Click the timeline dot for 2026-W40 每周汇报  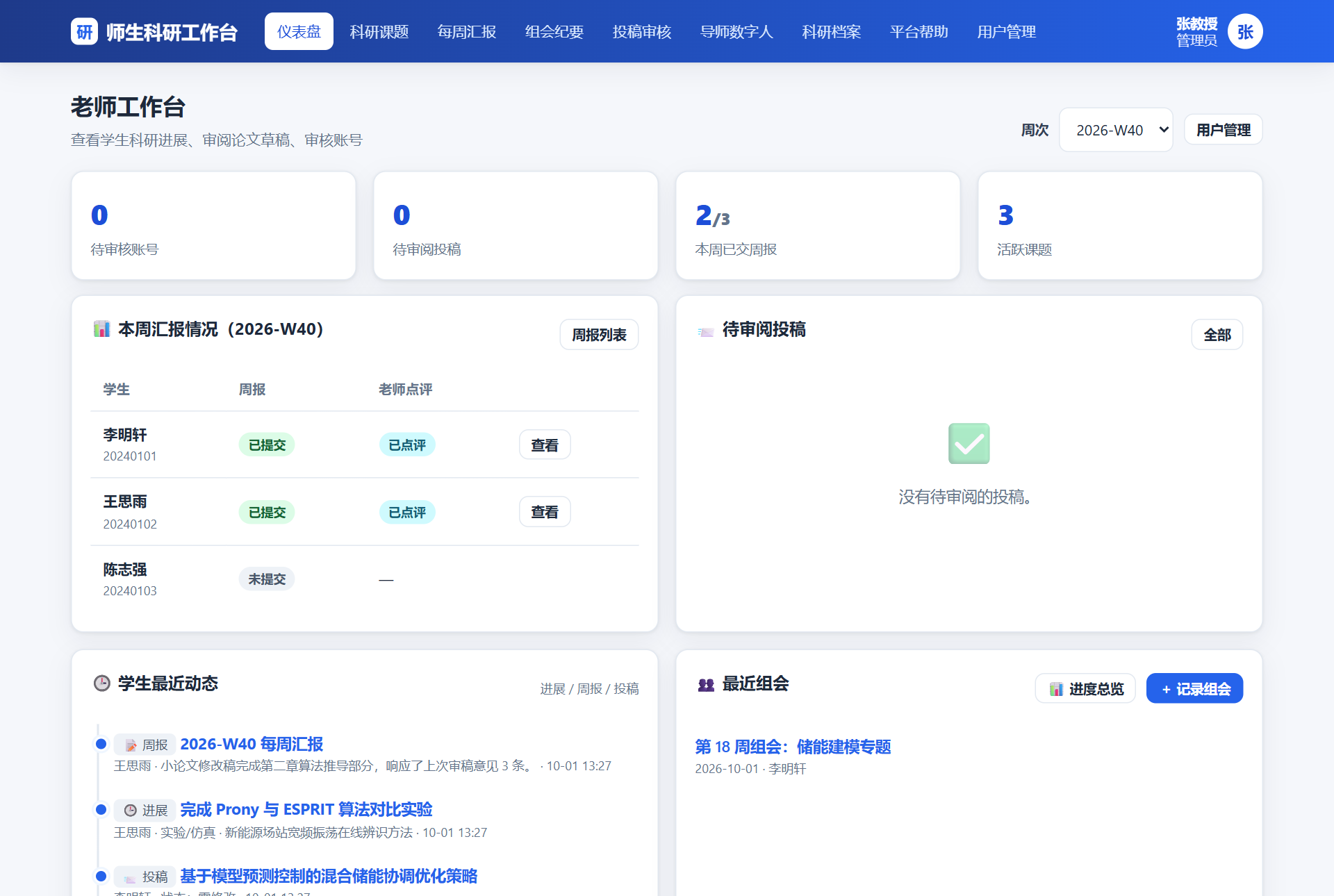[101, 744]
